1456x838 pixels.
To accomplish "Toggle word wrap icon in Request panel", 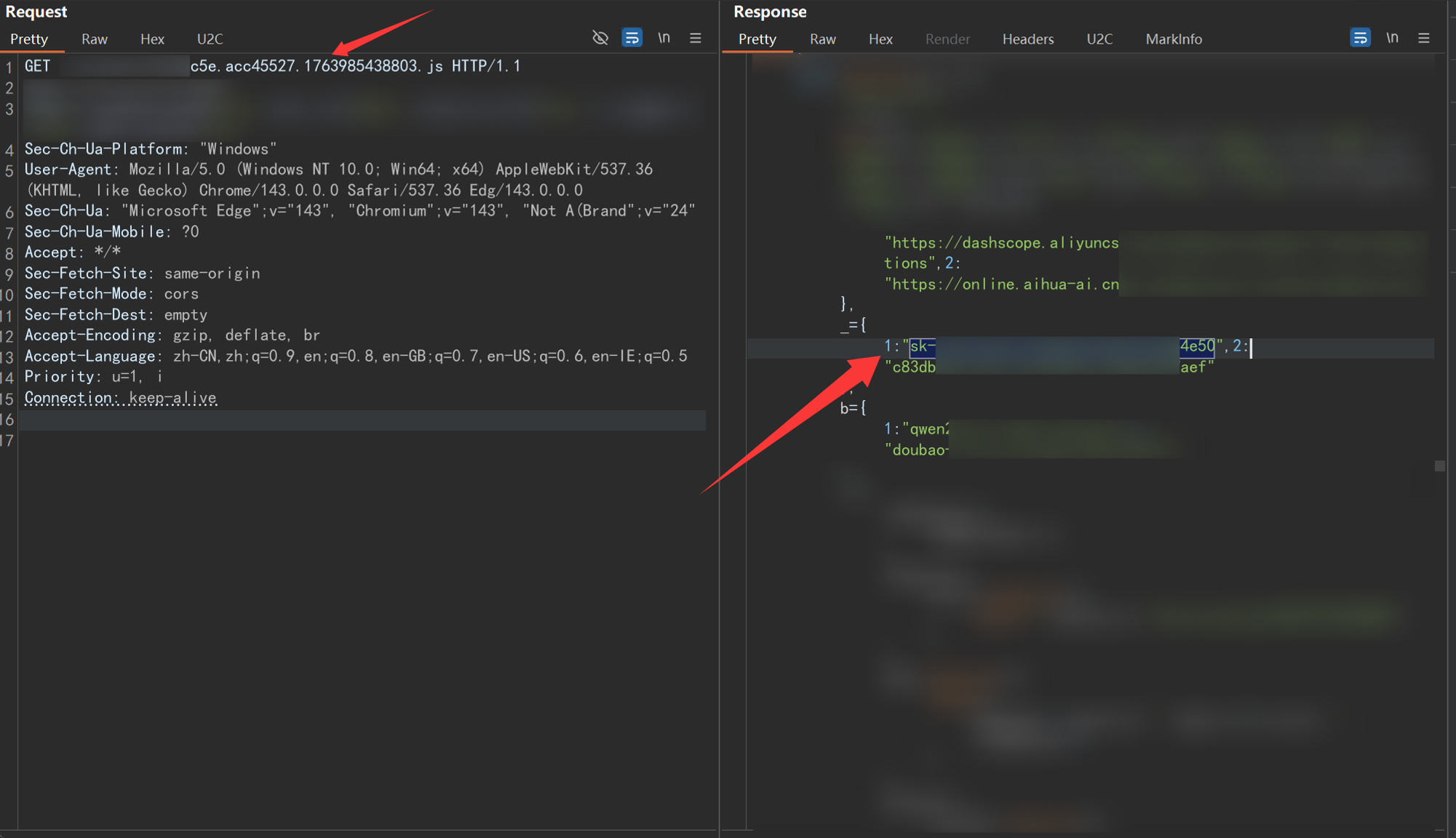I will click(632, 38).
